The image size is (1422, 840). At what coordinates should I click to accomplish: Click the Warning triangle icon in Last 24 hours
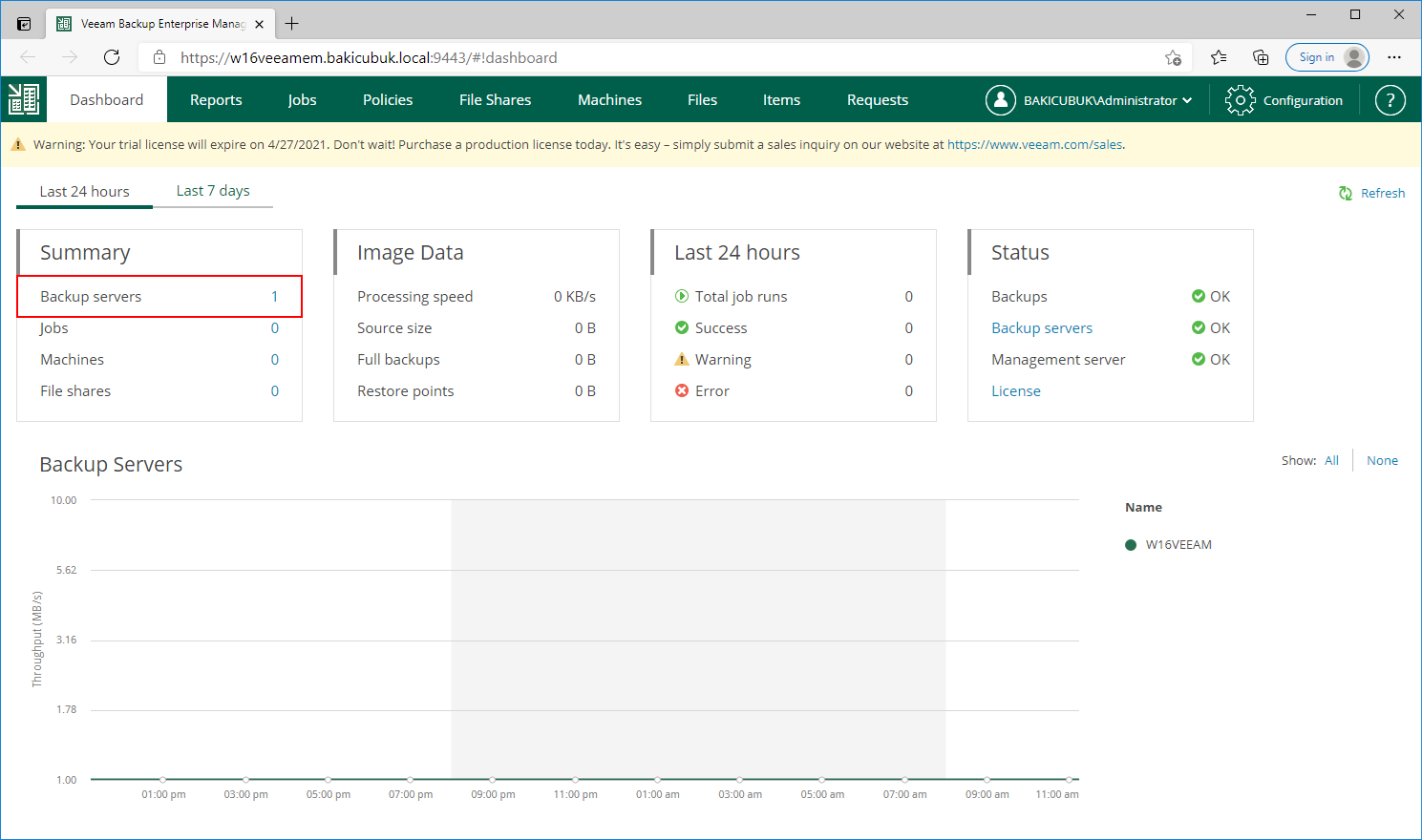pyautogui.click(x=682, y=359)
